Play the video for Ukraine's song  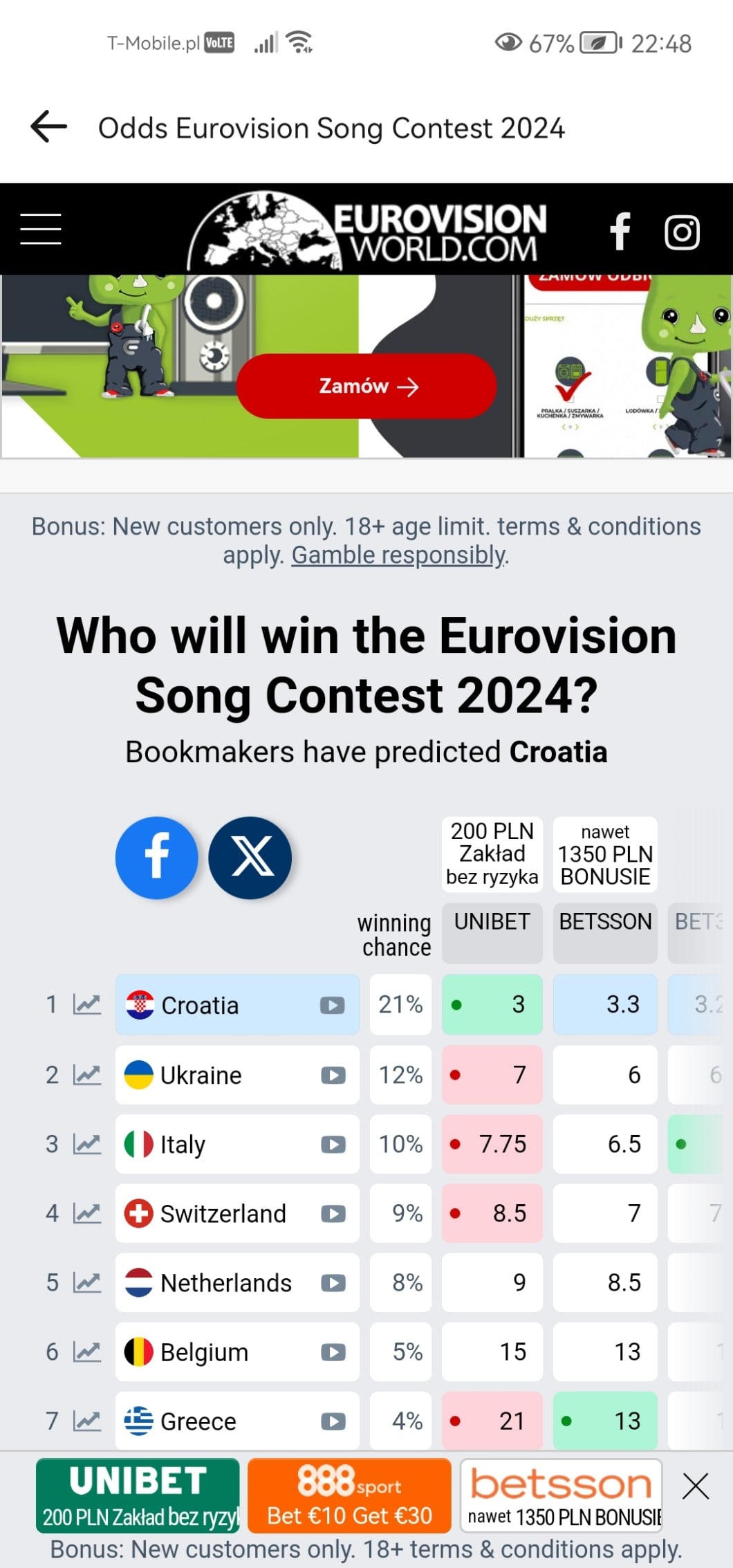333,1076
